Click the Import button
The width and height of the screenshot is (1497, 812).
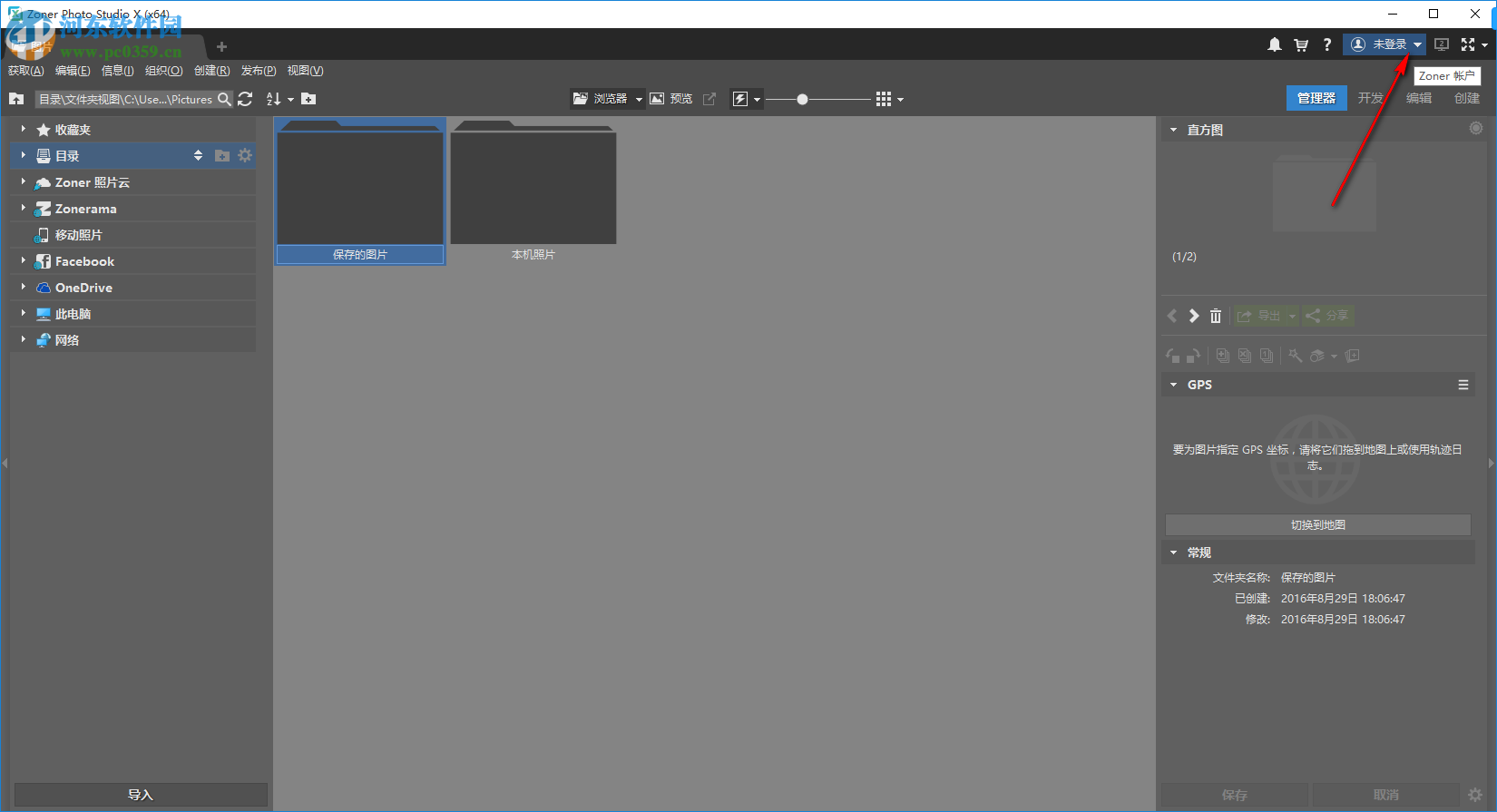tap(141, 795)
